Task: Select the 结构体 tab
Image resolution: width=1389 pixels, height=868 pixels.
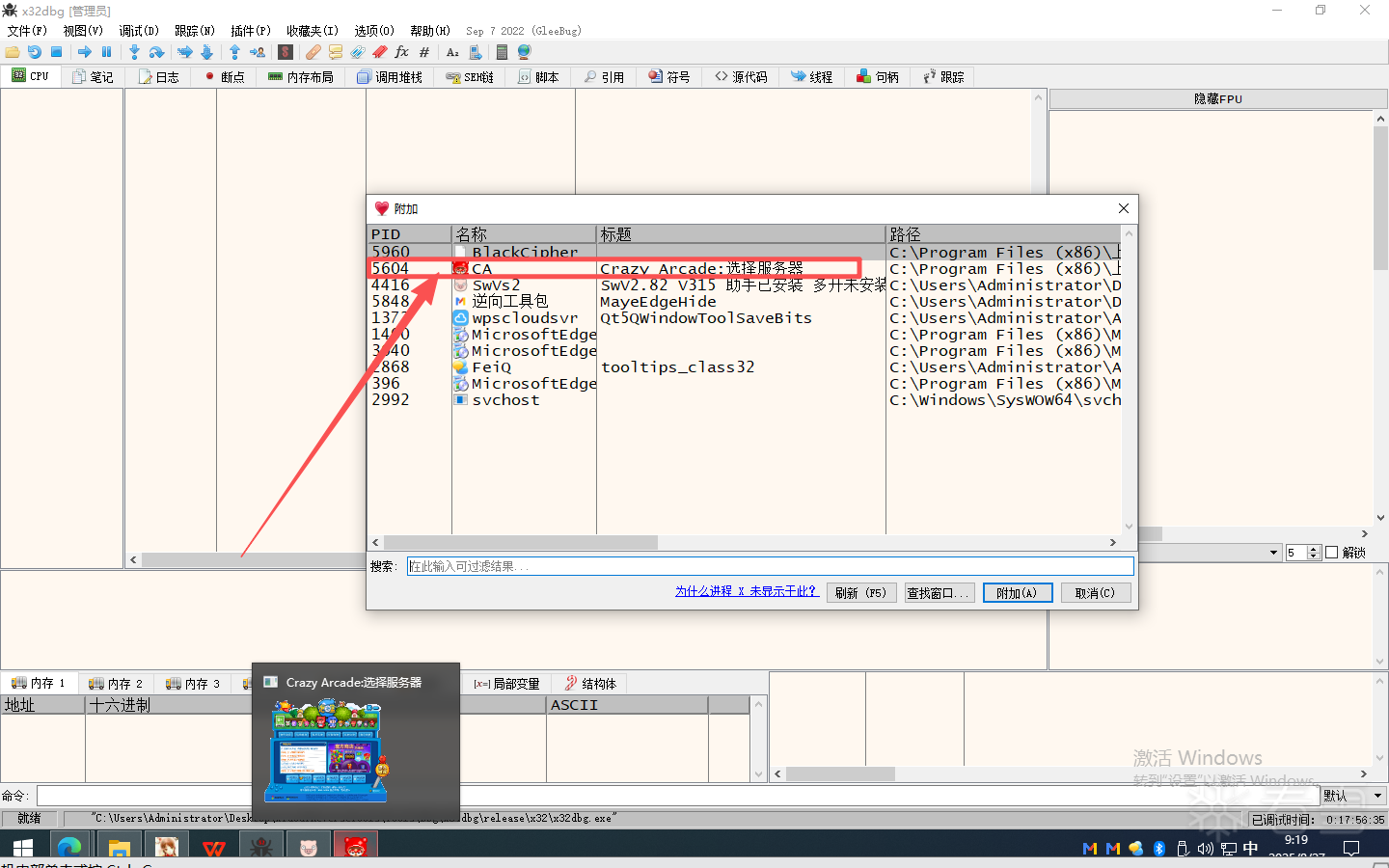Action: (590, 683)
